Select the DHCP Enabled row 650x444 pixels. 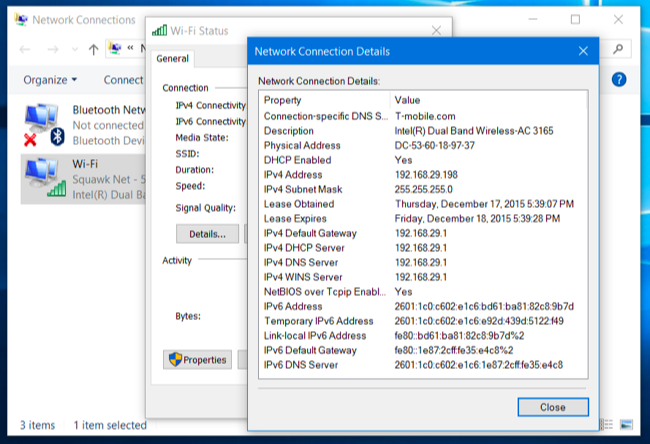tap(423, 160)
